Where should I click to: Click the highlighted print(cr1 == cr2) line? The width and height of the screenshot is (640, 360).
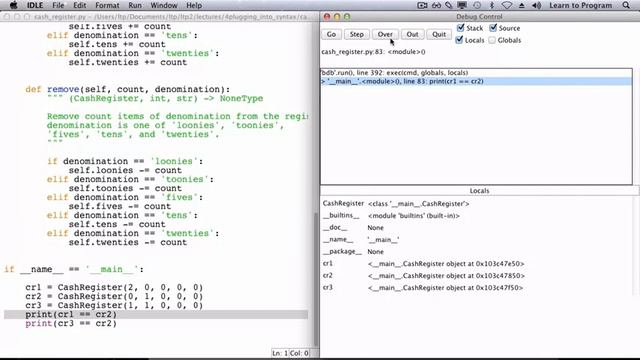pyautogui.click(x=156, y=314)
